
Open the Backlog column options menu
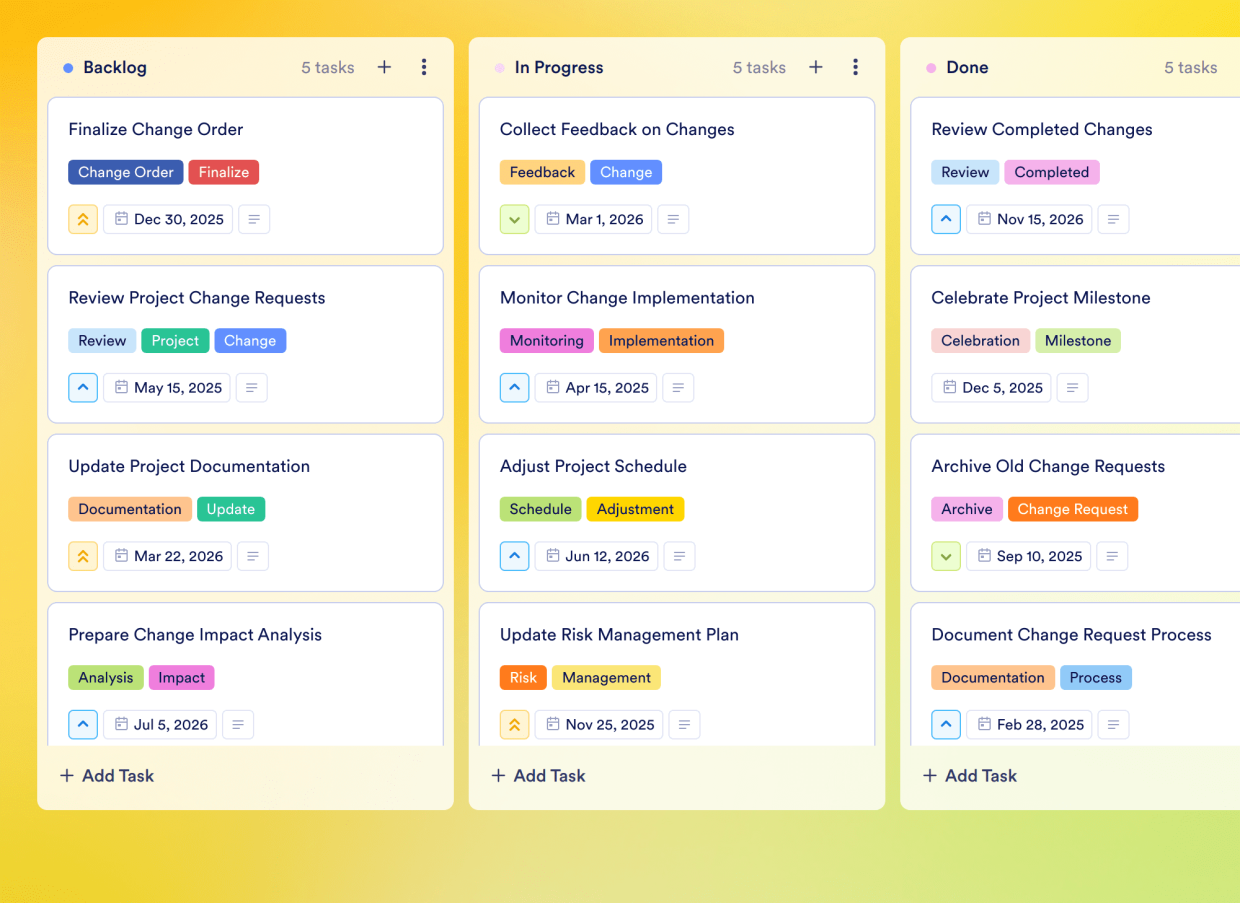pos(424,67)
